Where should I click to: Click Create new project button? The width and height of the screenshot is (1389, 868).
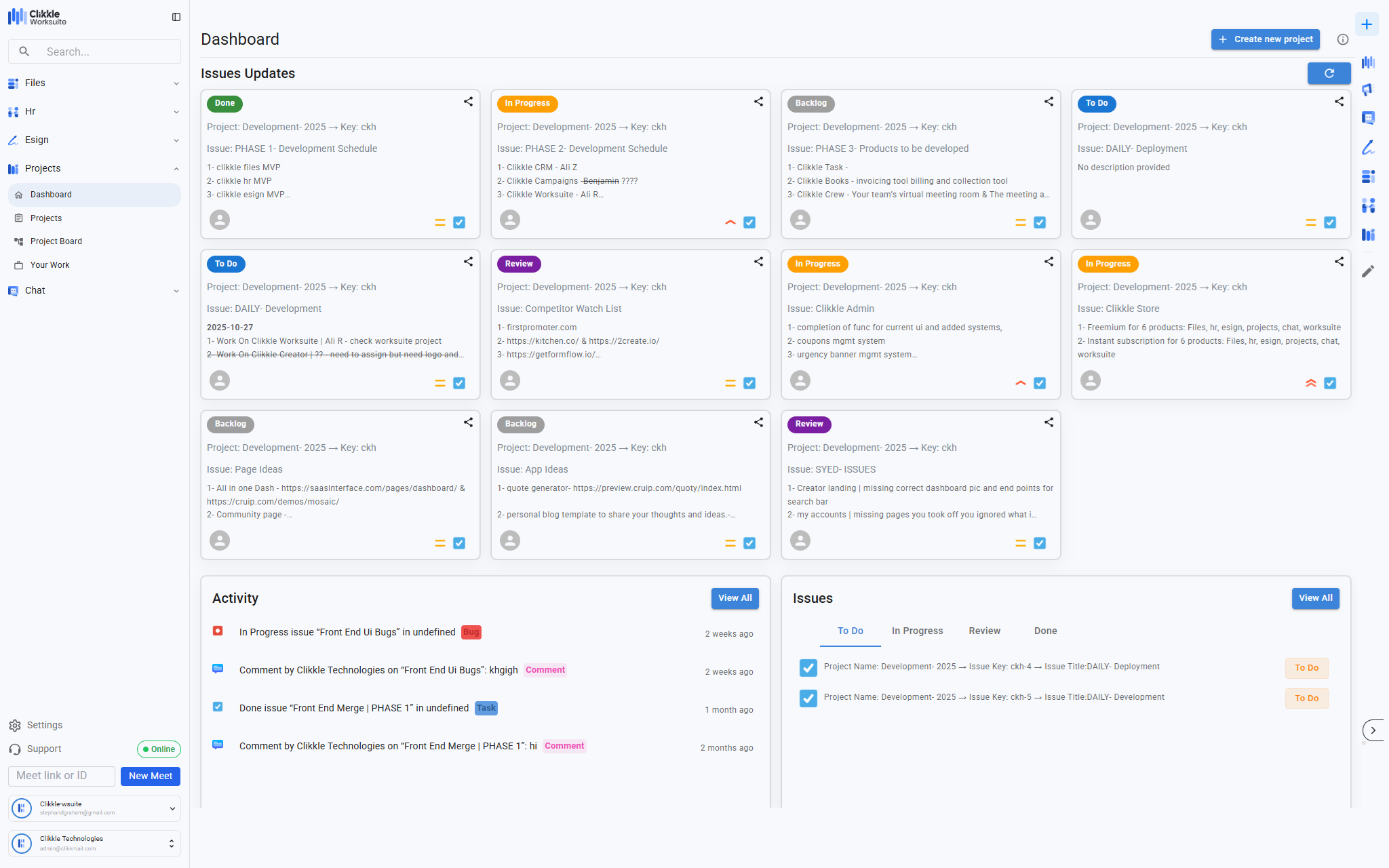point(1265,39)
